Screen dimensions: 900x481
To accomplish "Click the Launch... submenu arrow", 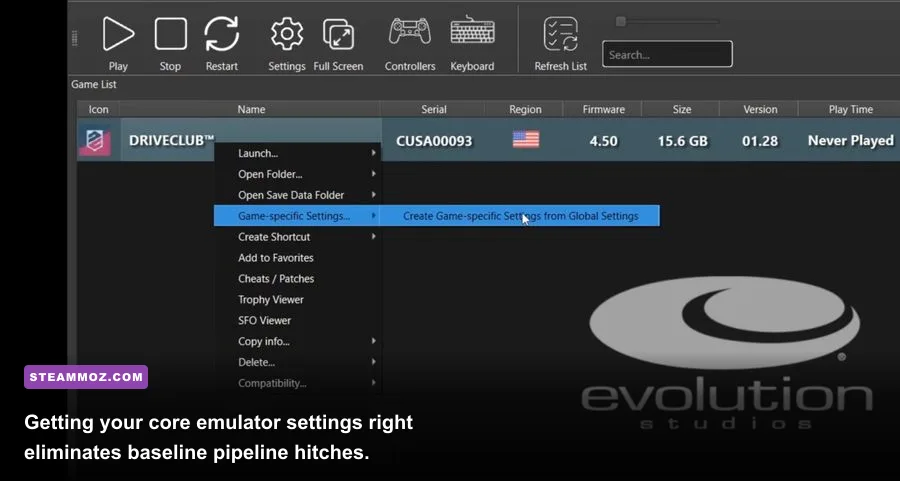I will pos(374,153).
